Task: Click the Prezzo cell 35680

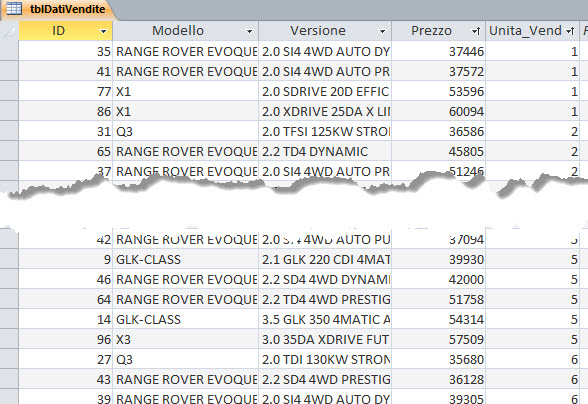Action: (439, 359)
